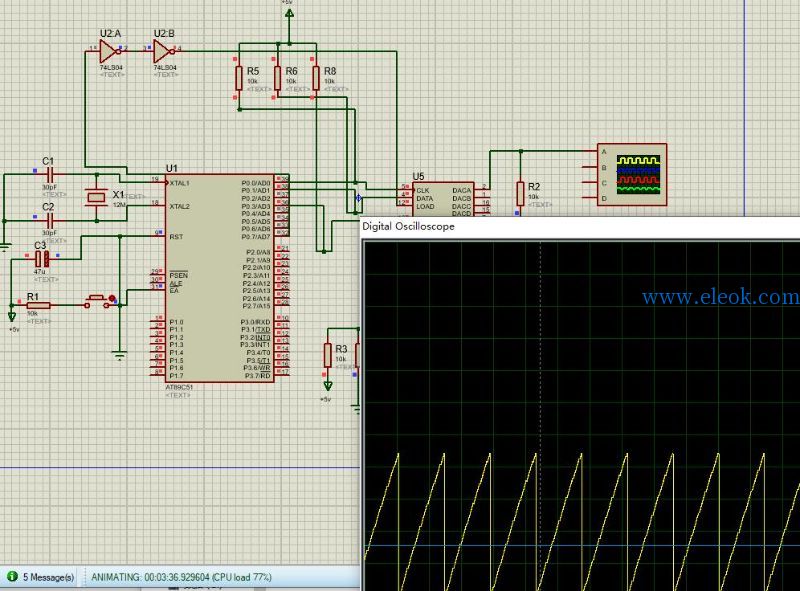Viewport: 800px width, 591px height.
Task: Click resistor R3 symbol
Action: pyautogui.click(x=328, y=355)
